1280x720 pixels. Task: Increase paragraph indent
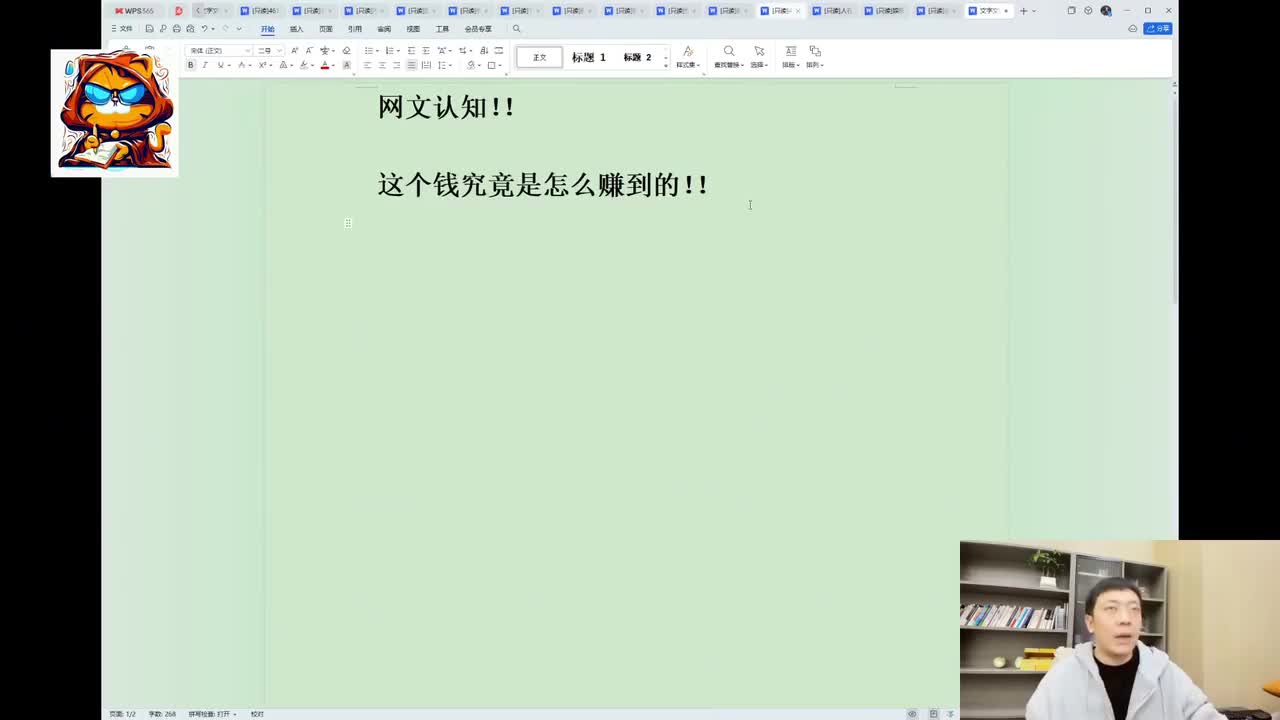[x=426, y=51]
